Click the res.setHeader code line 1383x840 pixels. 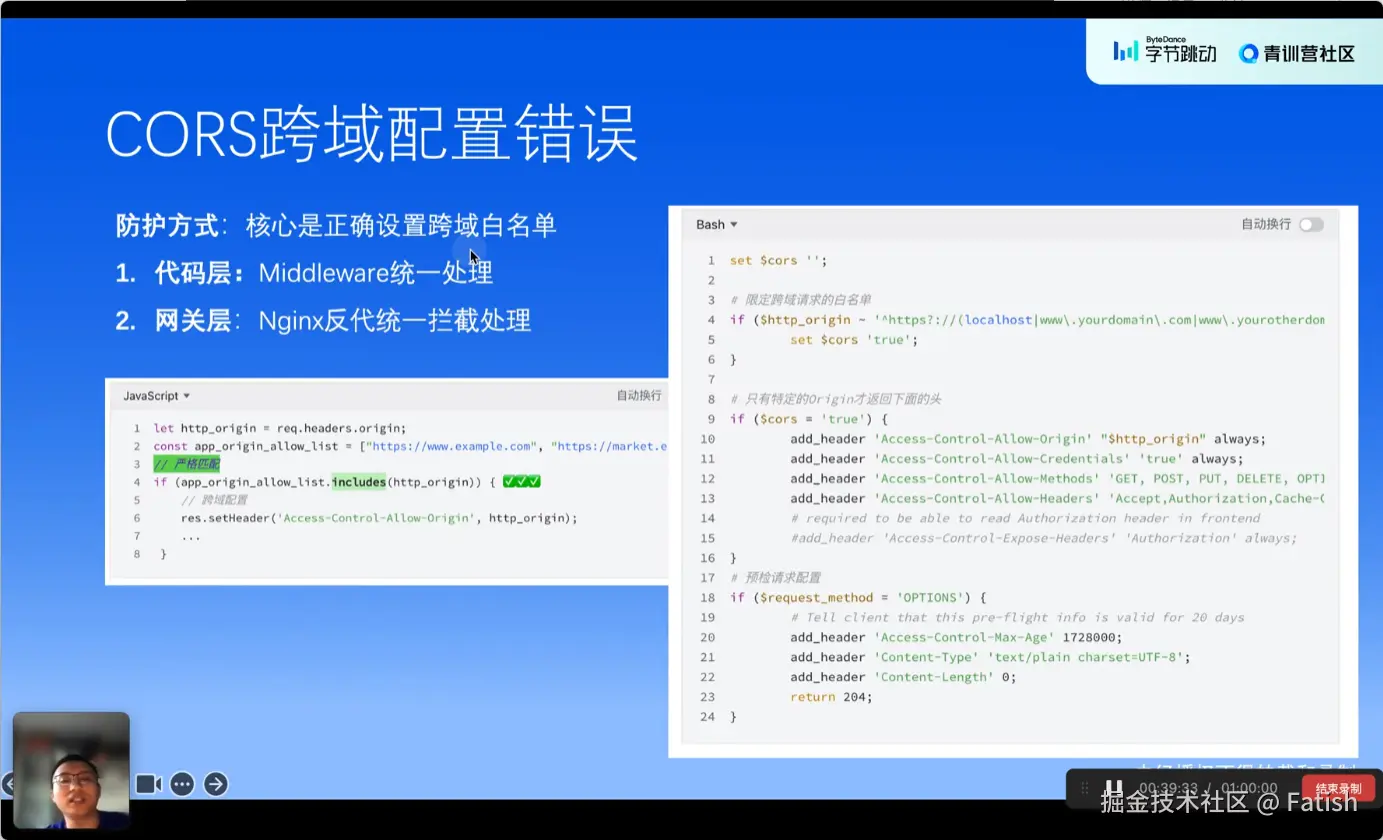tap(379, 518)
